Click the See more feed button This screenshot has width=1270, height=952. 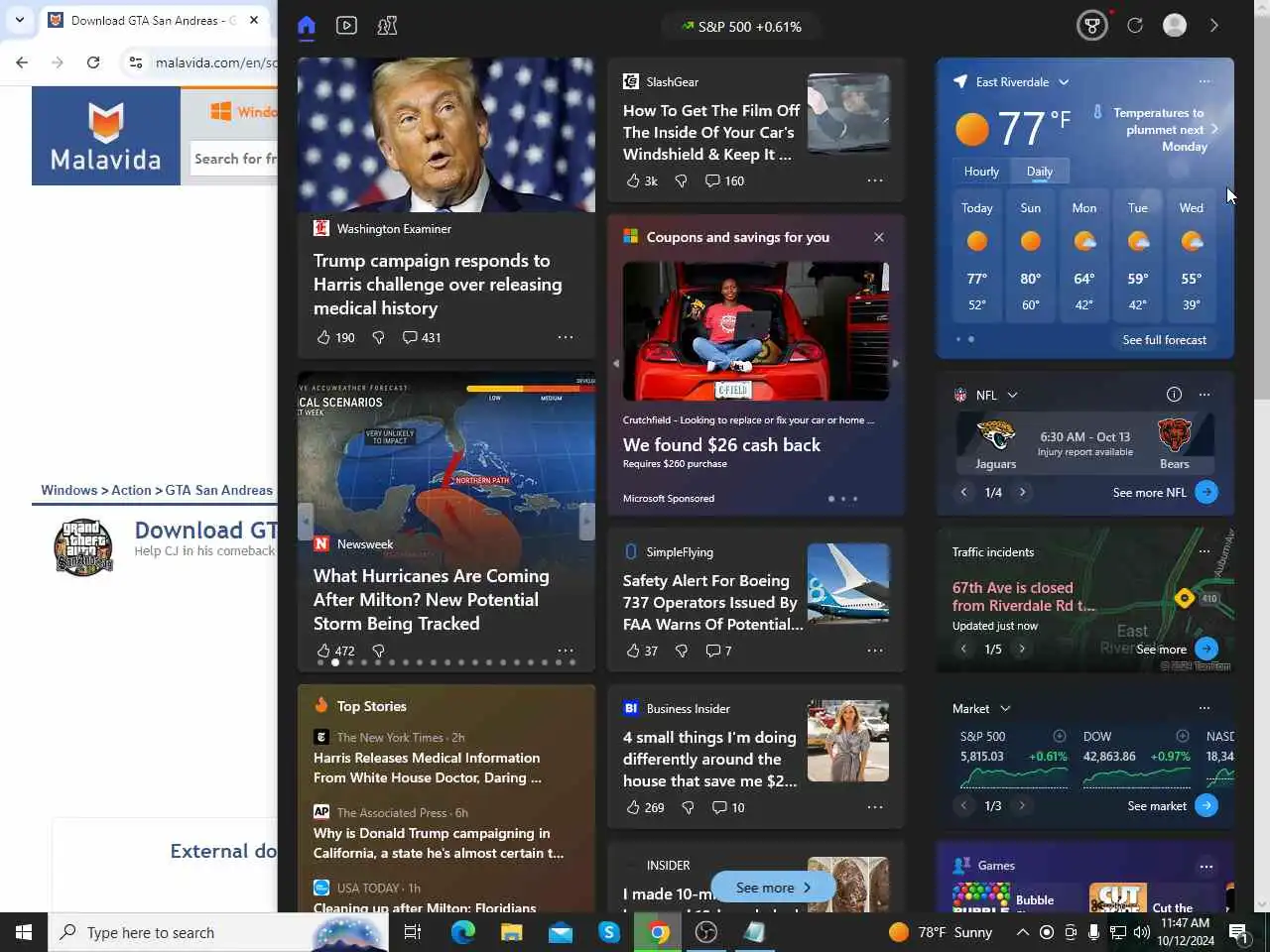pyautogui.click(x=773, y=888)
